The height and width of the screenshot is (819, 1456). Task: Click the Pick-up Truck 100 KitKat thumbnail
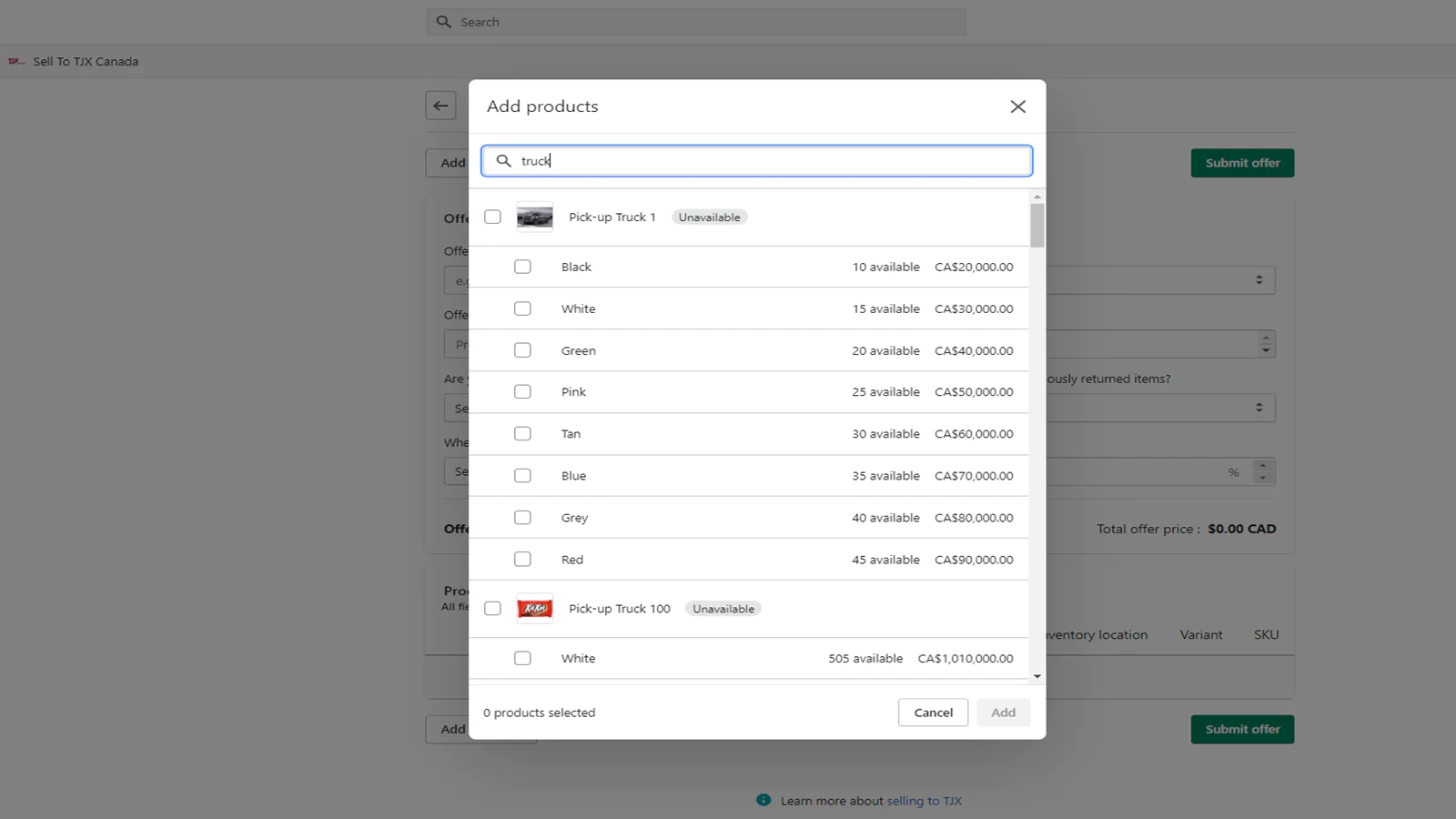tap(534, 609)
